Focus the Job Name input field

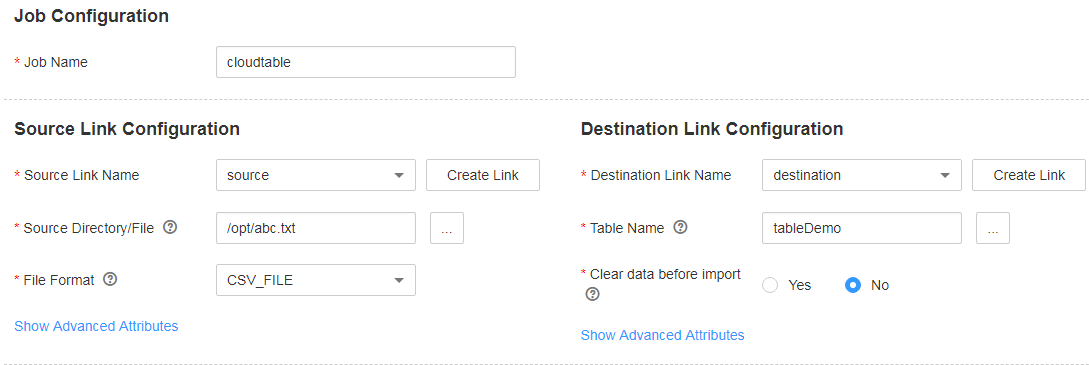coord(366,62)
